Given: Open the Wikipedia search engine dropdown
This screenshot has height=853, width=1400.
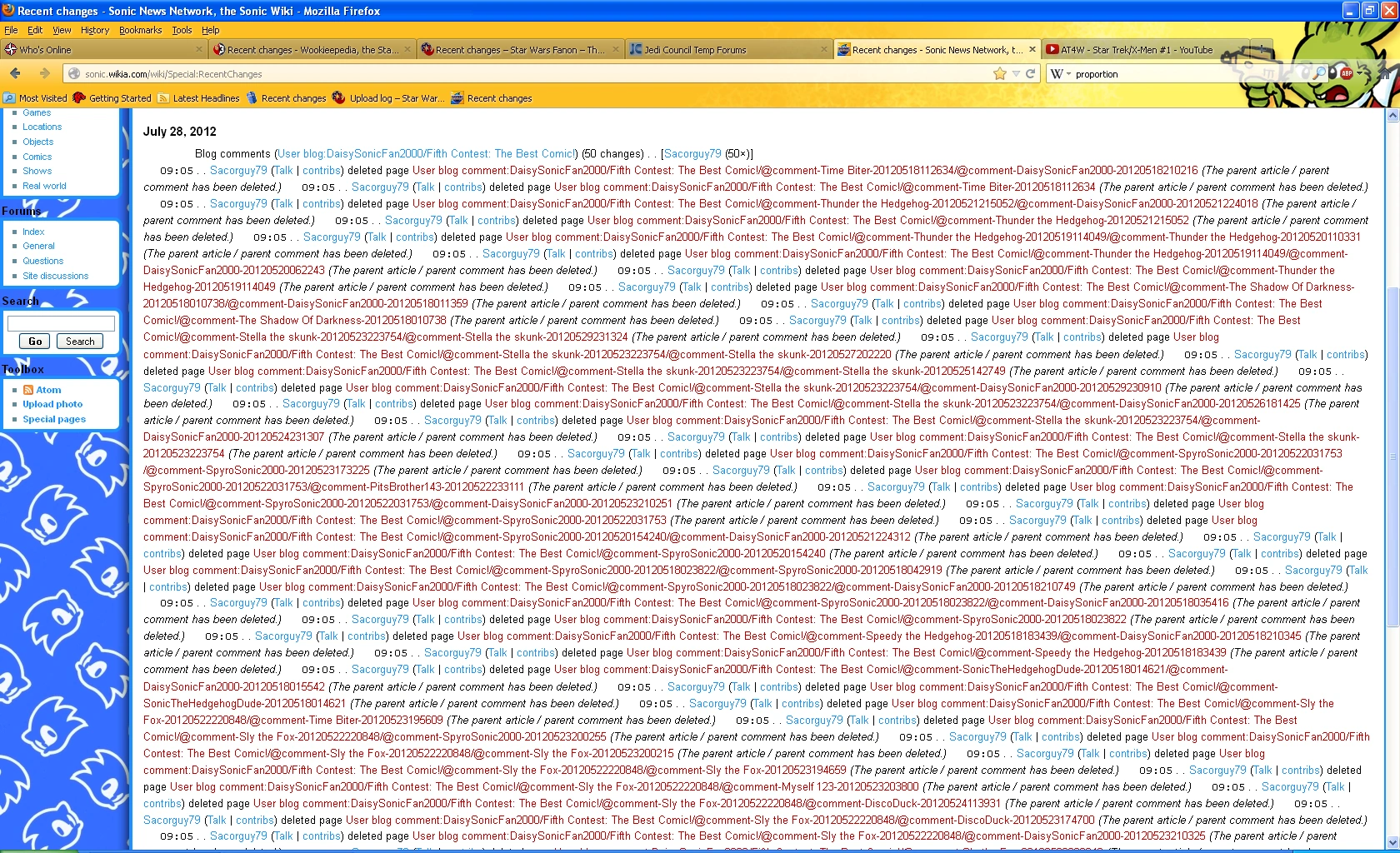Looking at the screenshot, I should click(1060, 73).
